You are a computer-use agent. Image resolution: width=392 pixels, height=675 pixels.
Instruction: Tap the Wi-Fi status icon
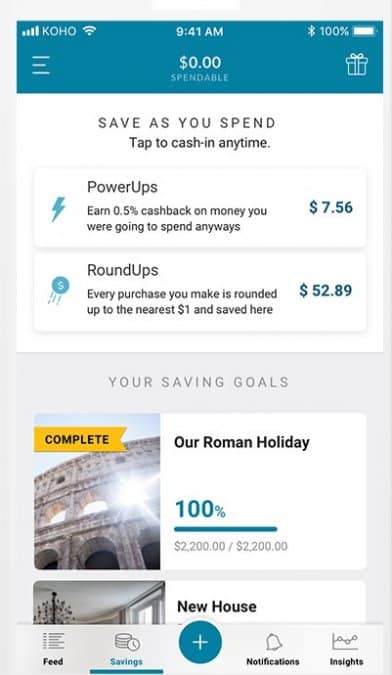pyautogui.click(x=90, y=31)
